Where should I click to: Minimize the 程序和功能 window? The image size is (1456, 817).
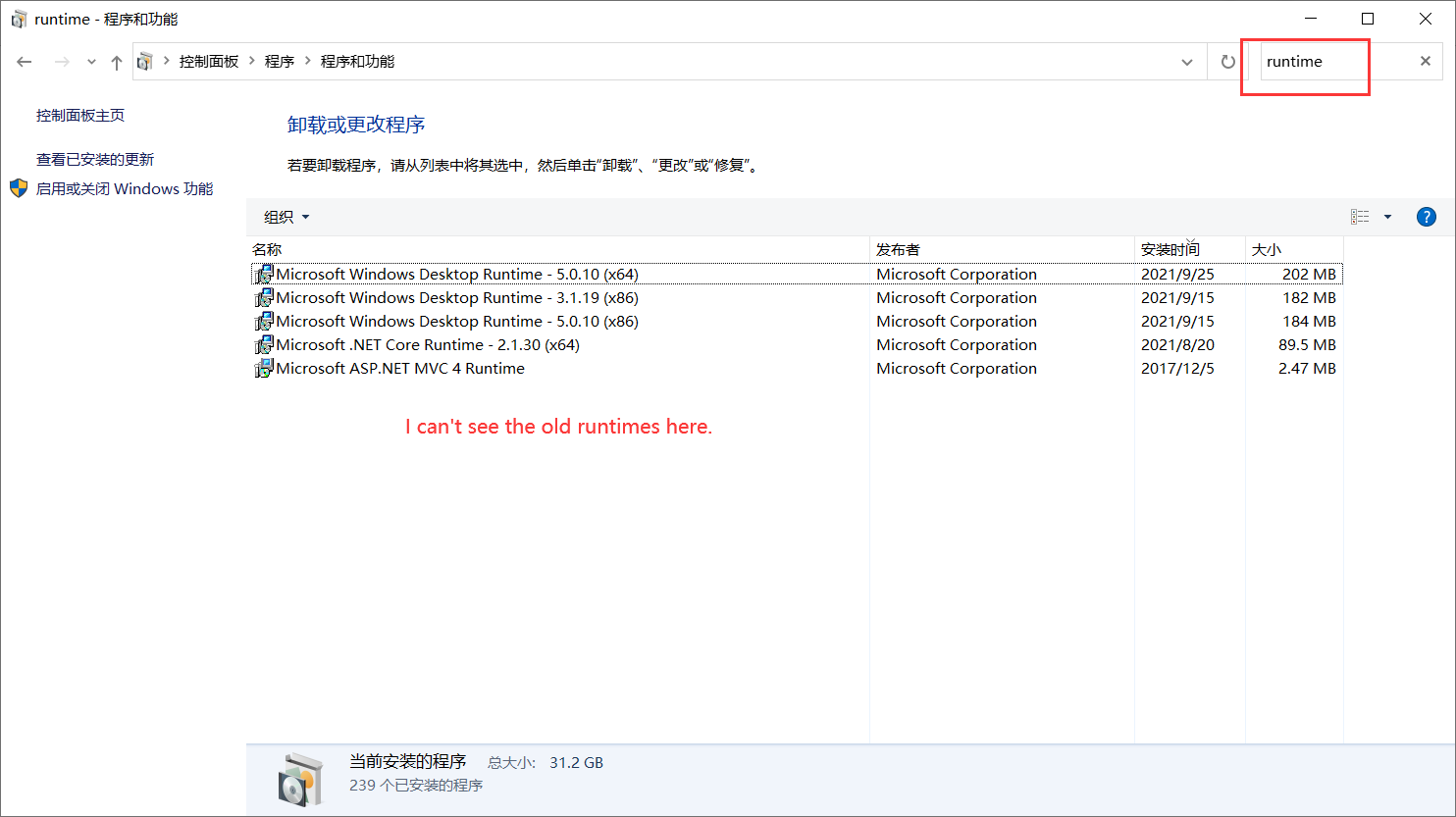(x=1310, y=19)
